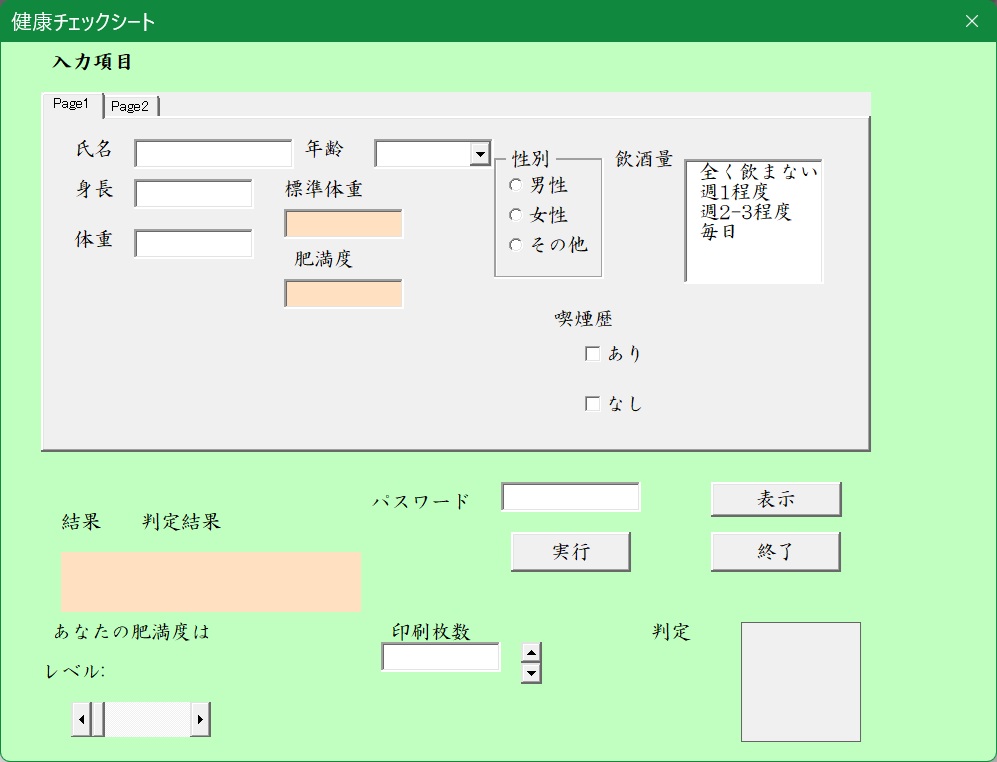997x762 pixels.
Task: Enable the あり smoking history checkbox
Action: pos(593,353)
